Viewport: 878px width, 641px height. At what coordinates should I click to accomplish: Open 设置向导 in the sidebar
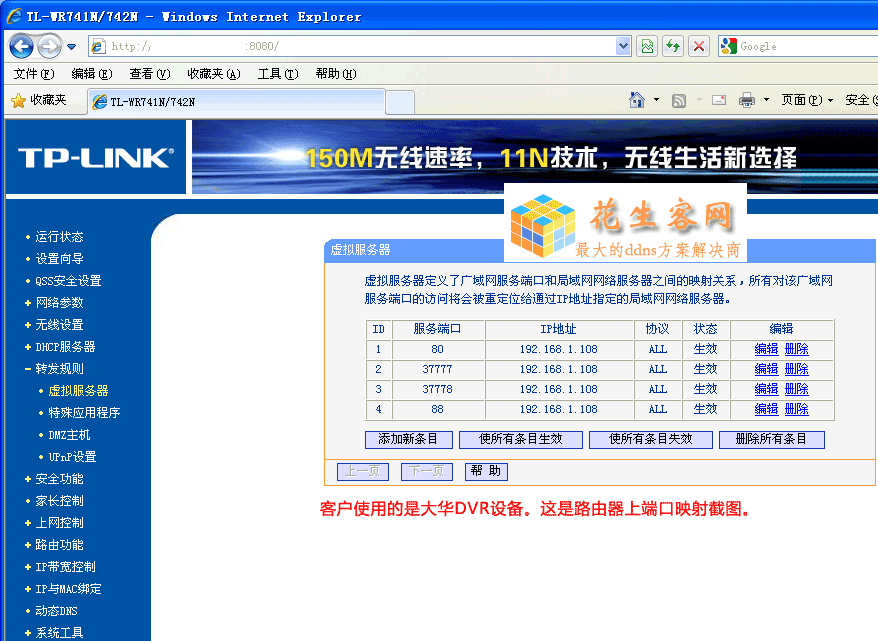point(59,259)
